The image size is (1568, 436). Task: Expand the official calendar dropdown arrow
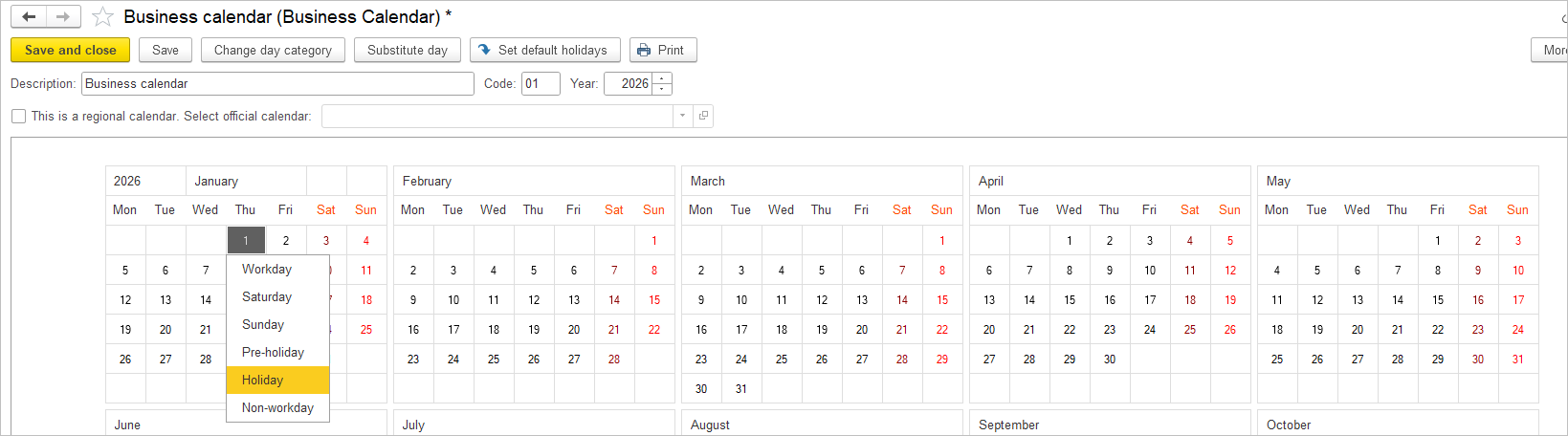click(x=682, y=116)
